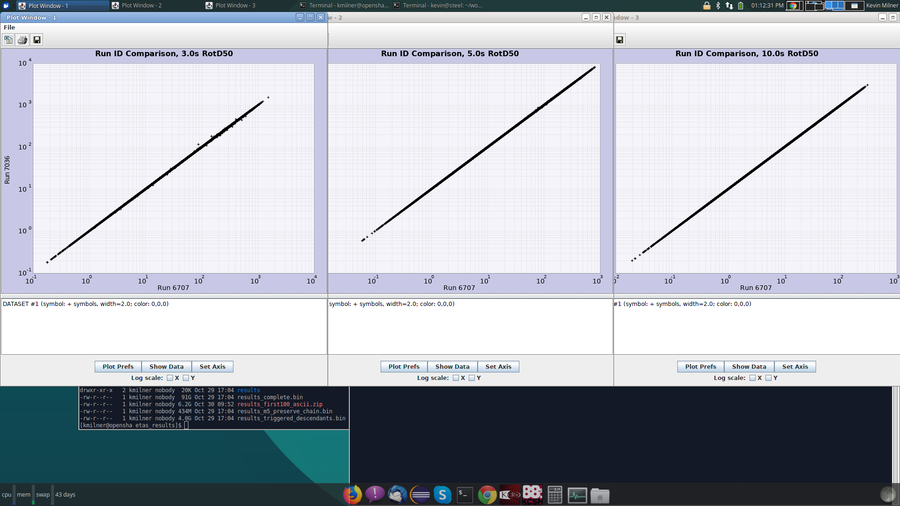
Task: Switch to Plot Window - 2 in taskbar
Action: coord(140,6)
